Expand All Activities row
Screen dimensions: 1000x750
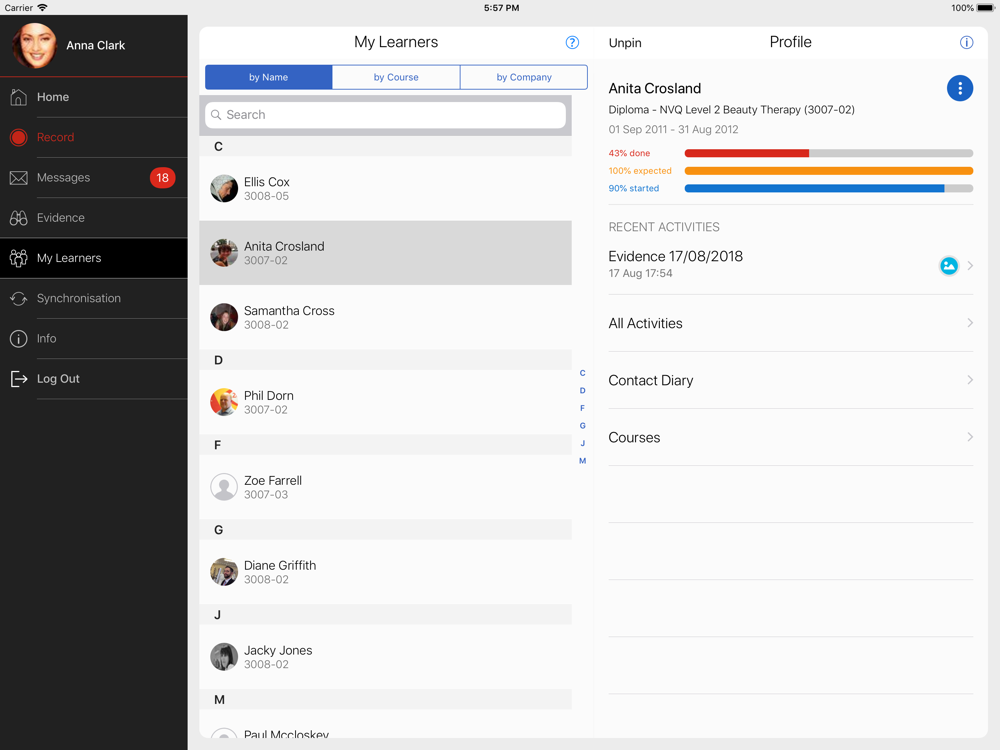tap(791, 323)
